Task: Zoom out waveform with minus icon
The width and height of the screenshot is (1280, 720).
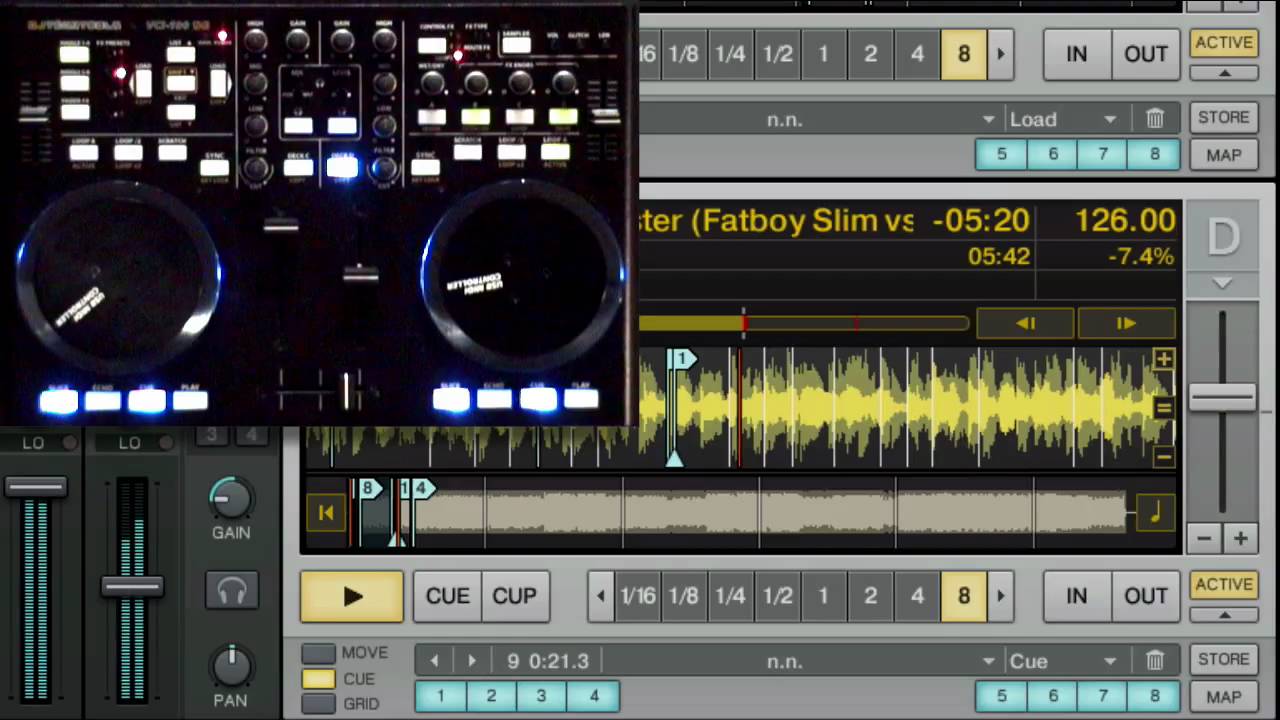Action: click(1163, 457)
